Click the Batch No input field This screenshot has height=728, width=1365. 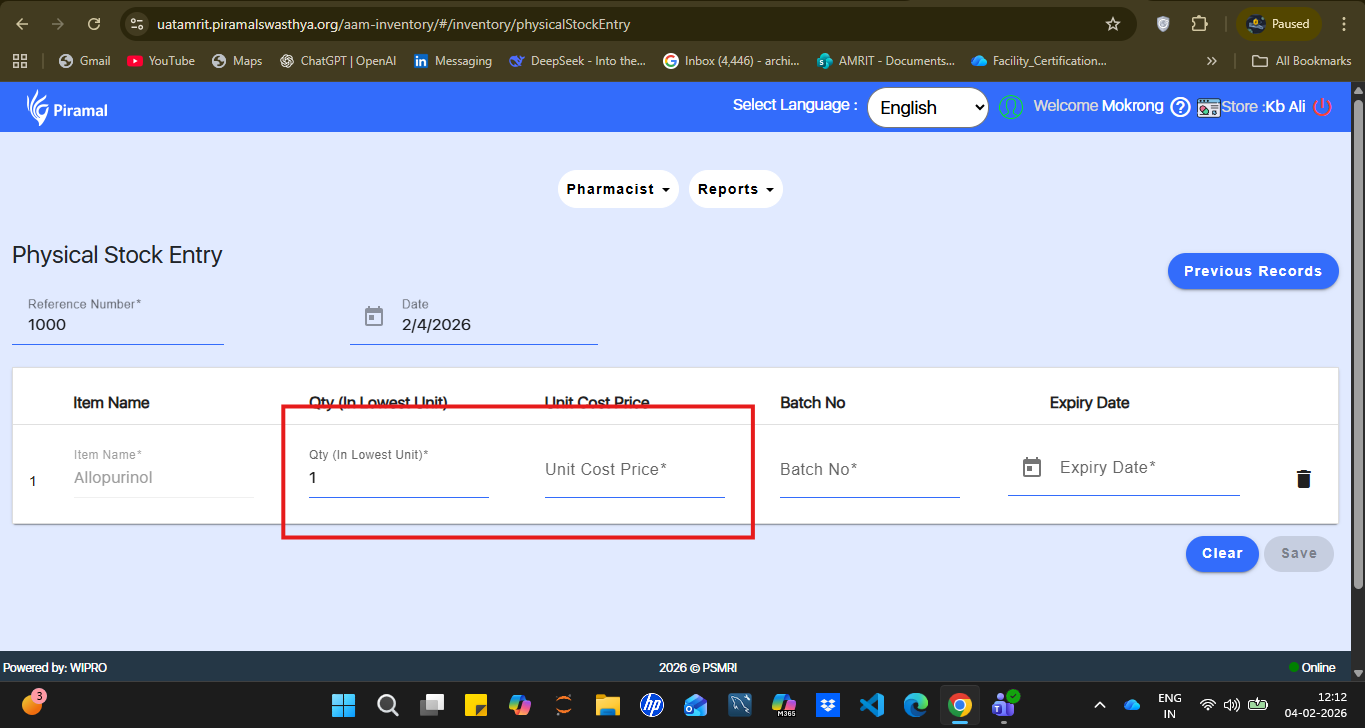(869, 470)
